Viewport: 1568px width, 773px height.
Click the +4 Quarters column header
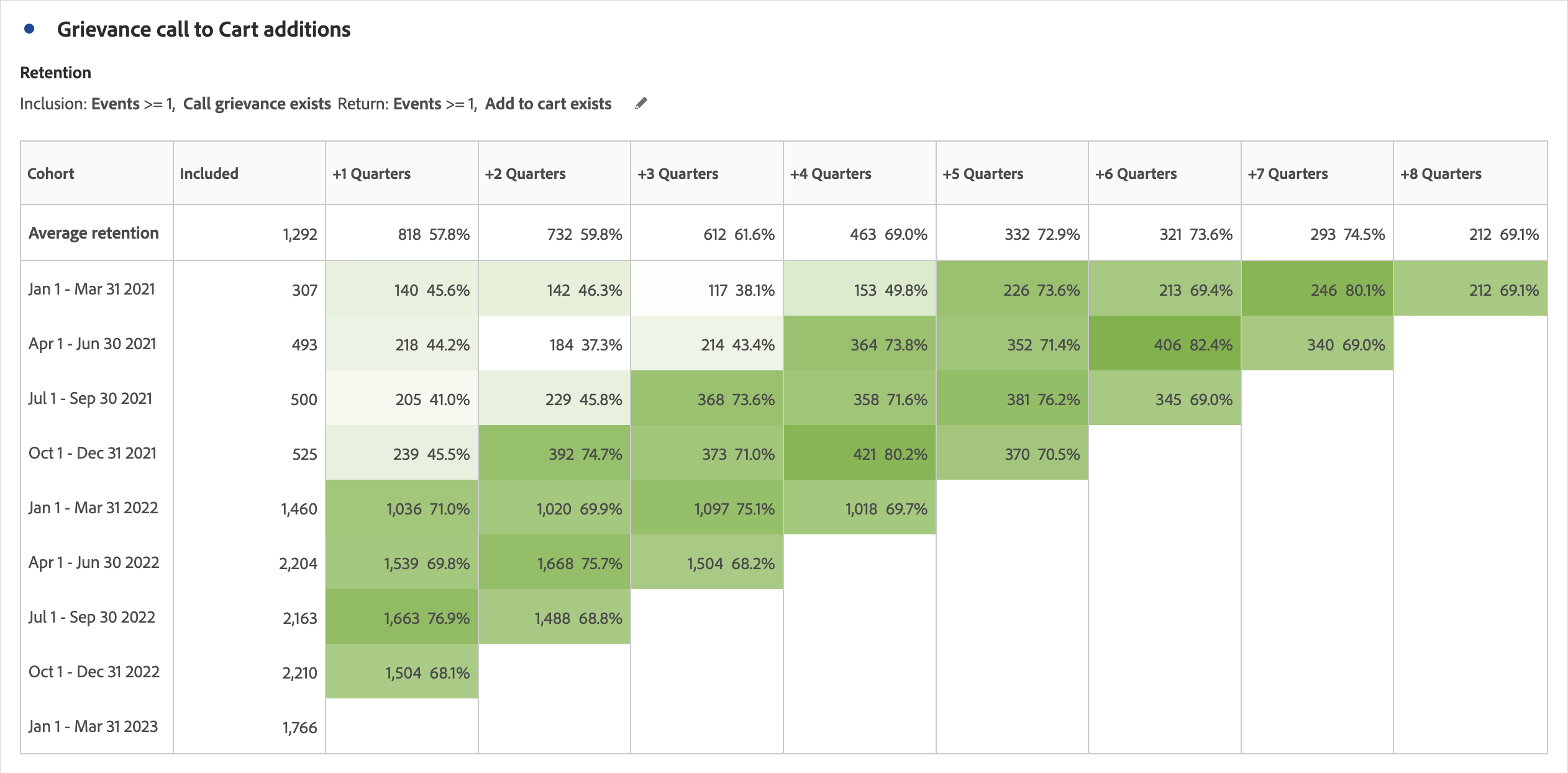click(x=831, y=173)
